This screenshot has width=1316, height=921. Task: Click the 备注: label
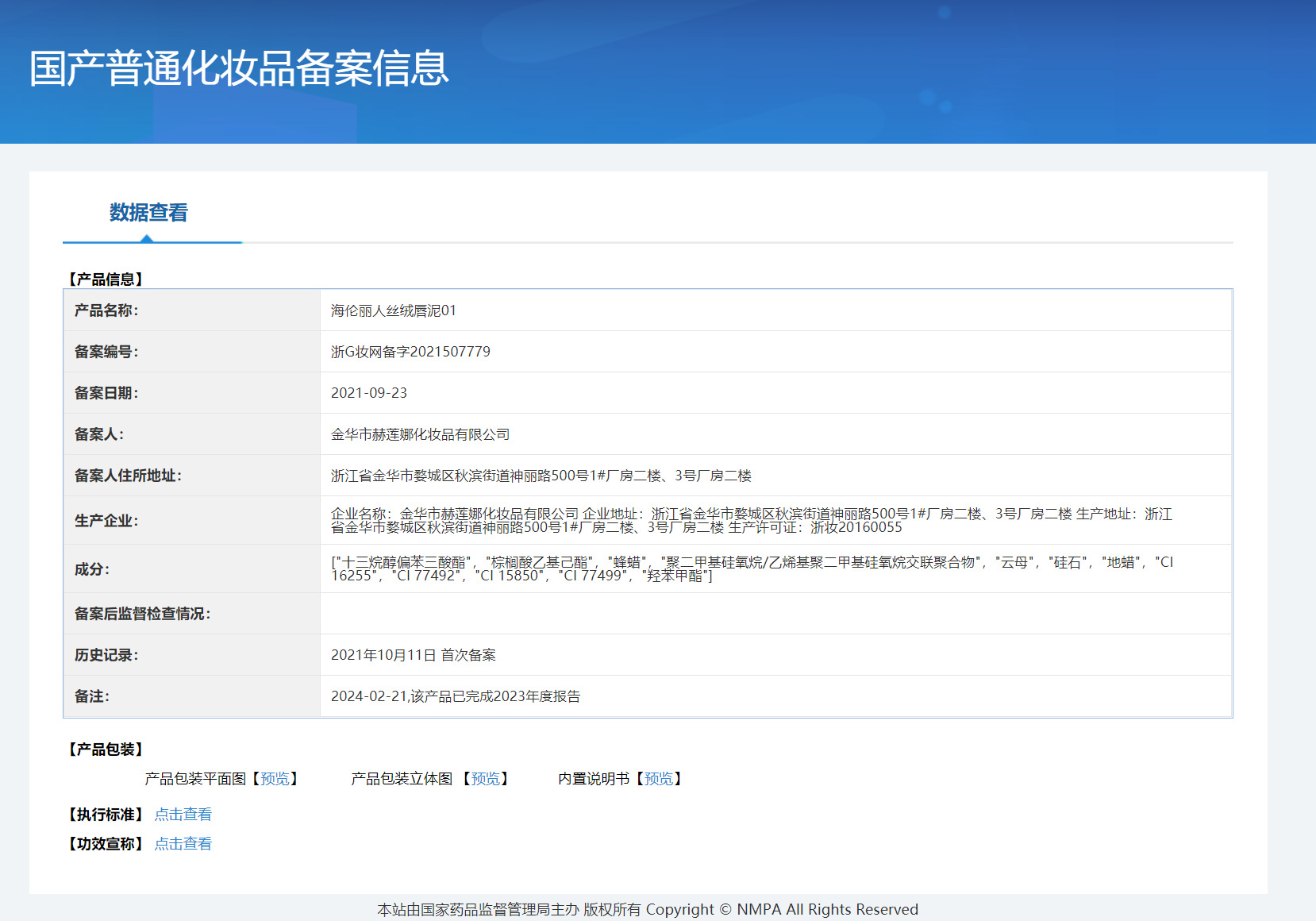[x=92, y=696]
